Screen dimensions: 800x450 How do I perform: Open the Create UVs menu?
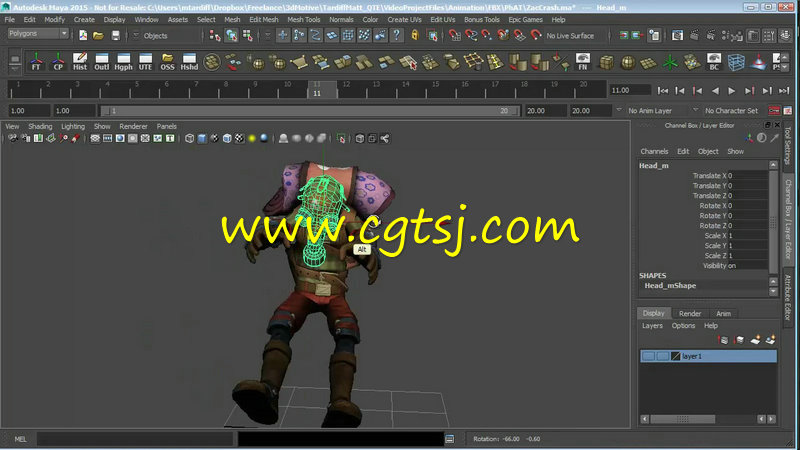click(404, 19)
